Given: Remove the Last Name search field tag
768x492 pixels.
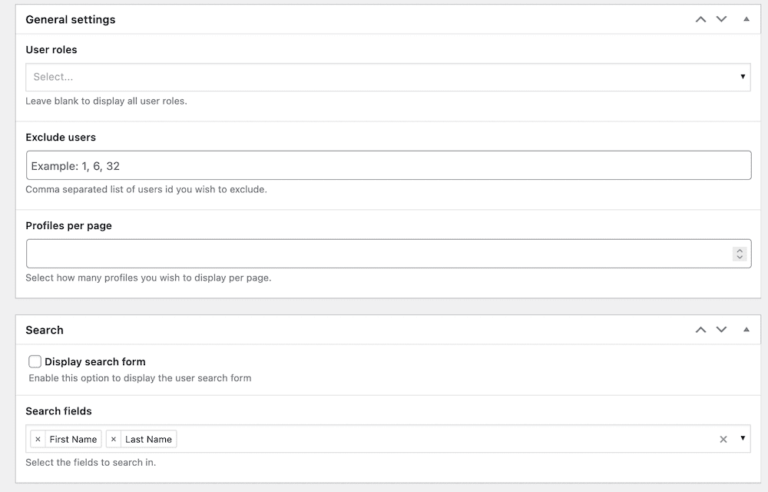Looking at the screenshot, I should [x=113, y=439].
